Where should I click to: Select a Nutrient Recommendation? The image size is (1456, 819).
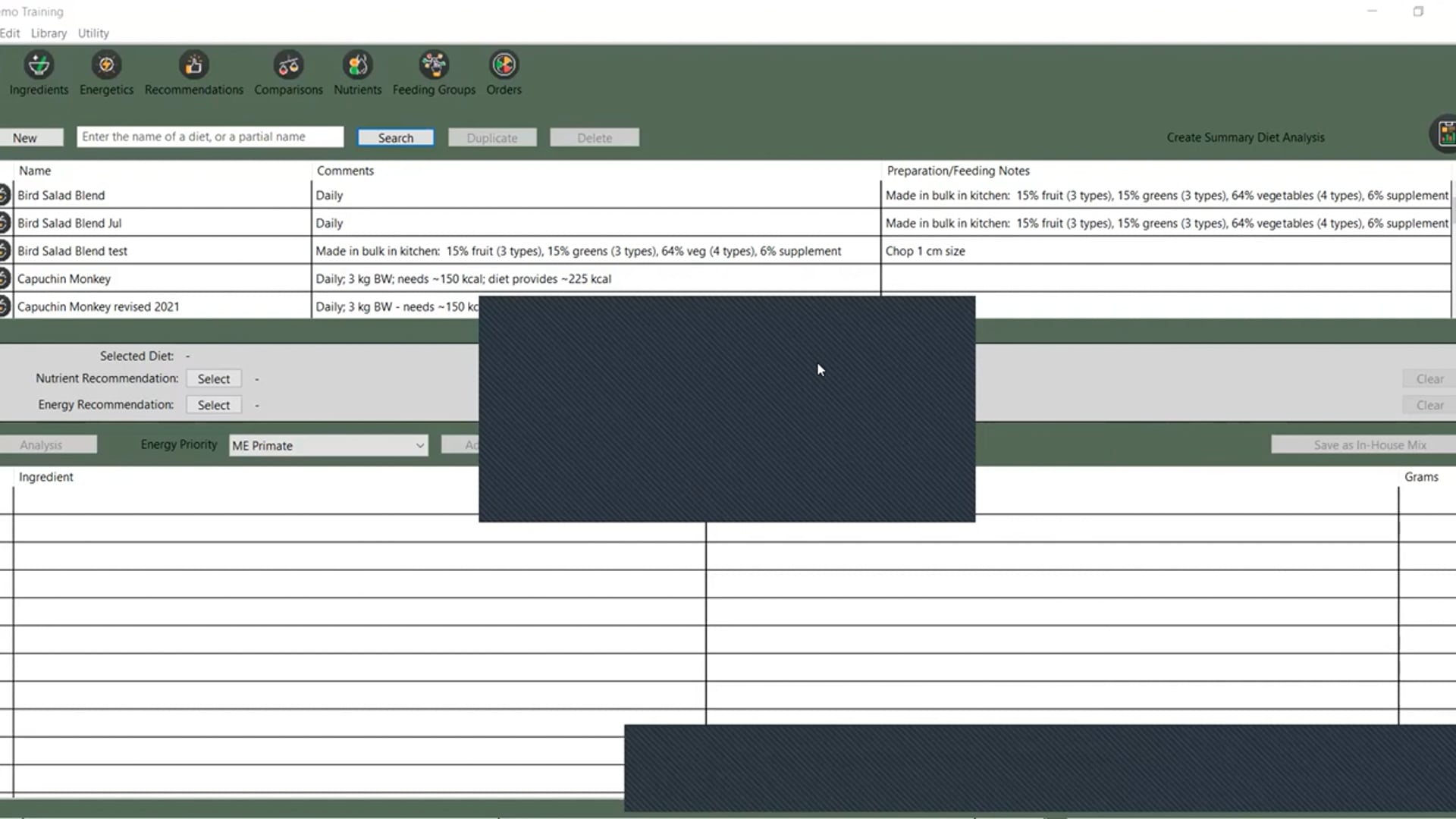(x=214, y=378)
